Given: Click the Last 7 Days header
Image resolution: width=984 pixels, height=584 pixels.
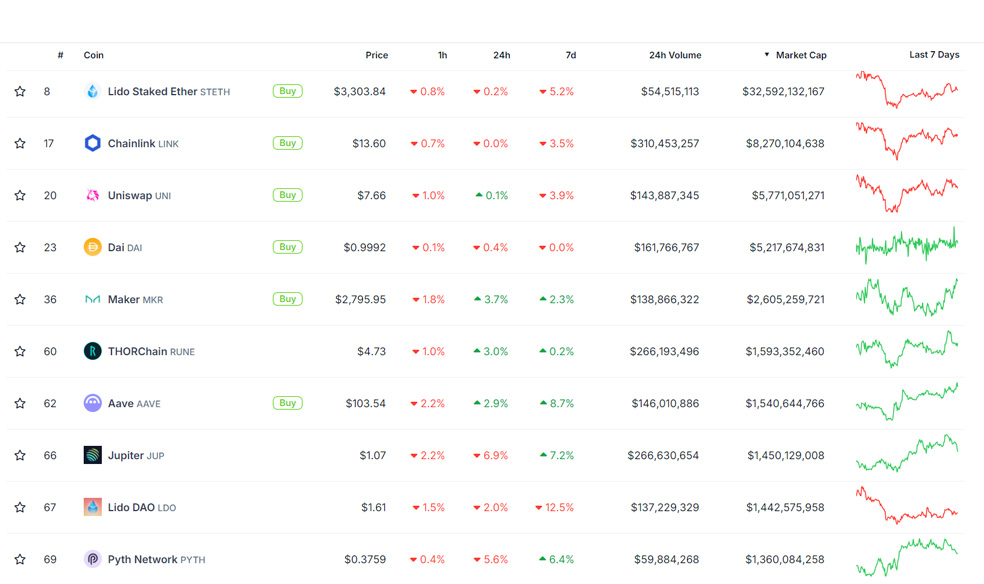Looking at the screenshot, I should [934, 55].
